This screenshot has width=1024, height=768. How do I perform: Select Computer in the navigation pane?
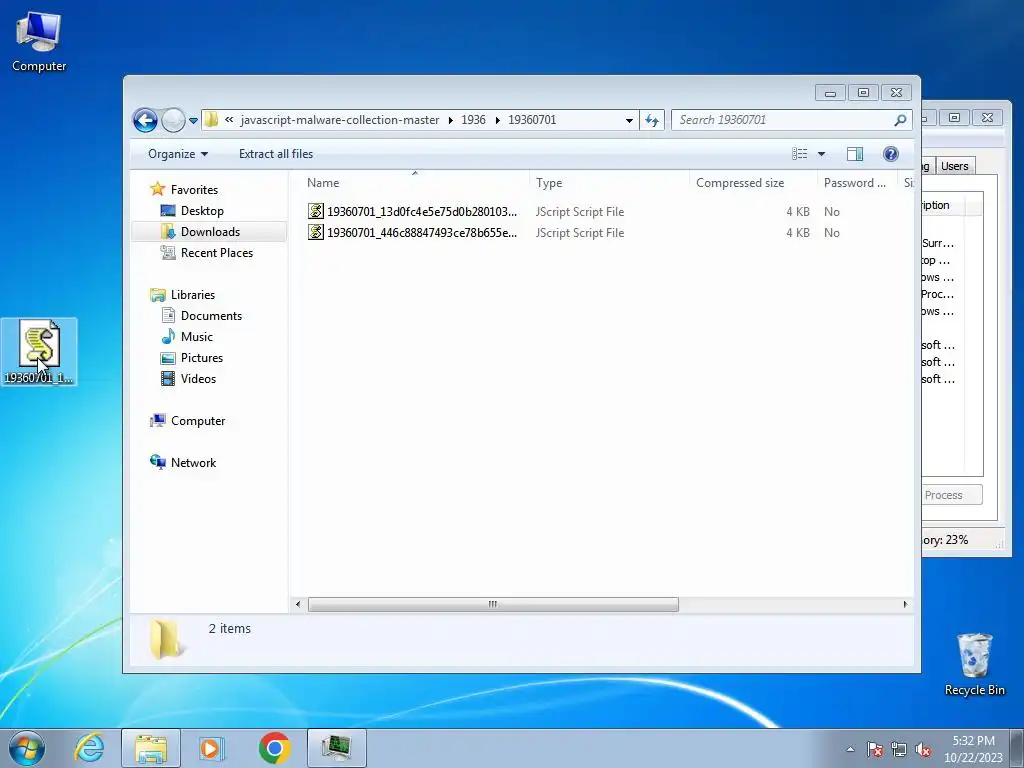pos(198,421)
